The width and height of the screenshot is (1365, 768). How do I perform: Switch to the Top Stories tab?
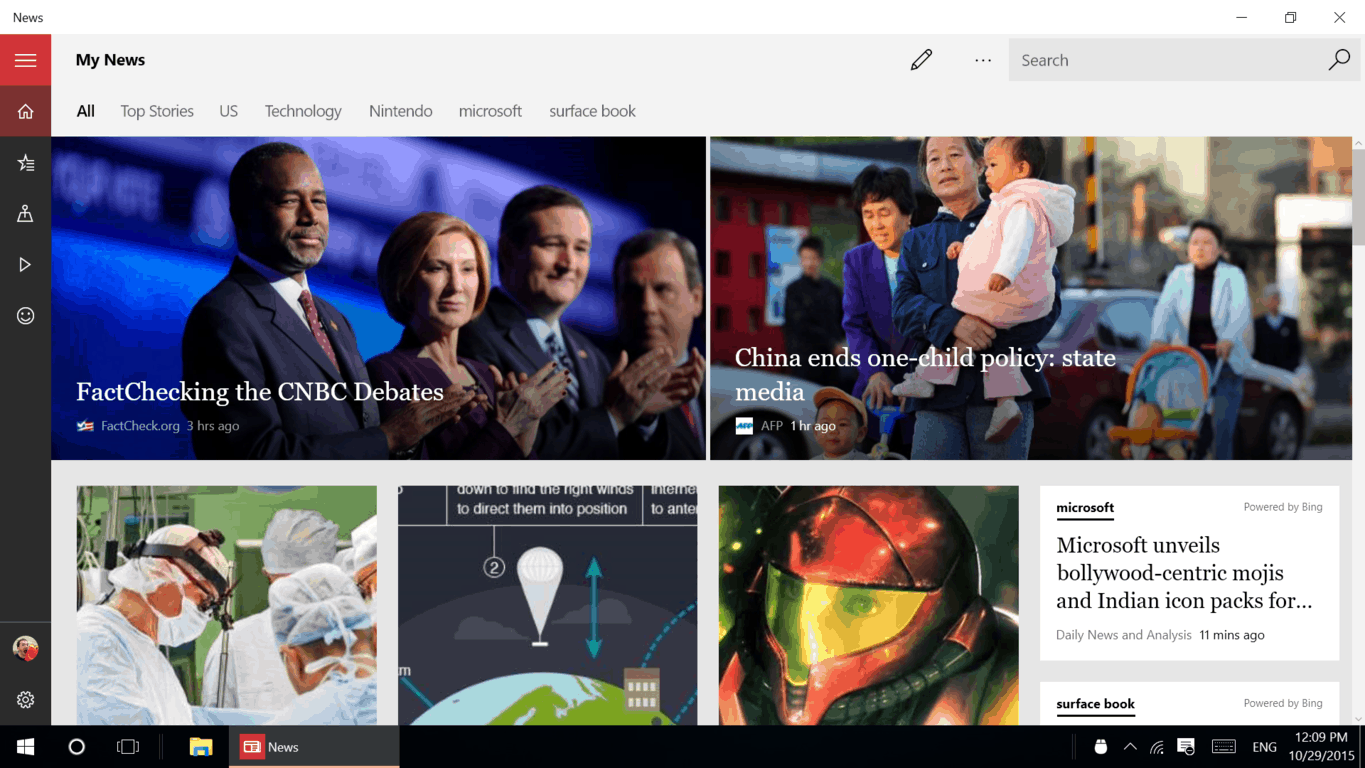[157, 111]
